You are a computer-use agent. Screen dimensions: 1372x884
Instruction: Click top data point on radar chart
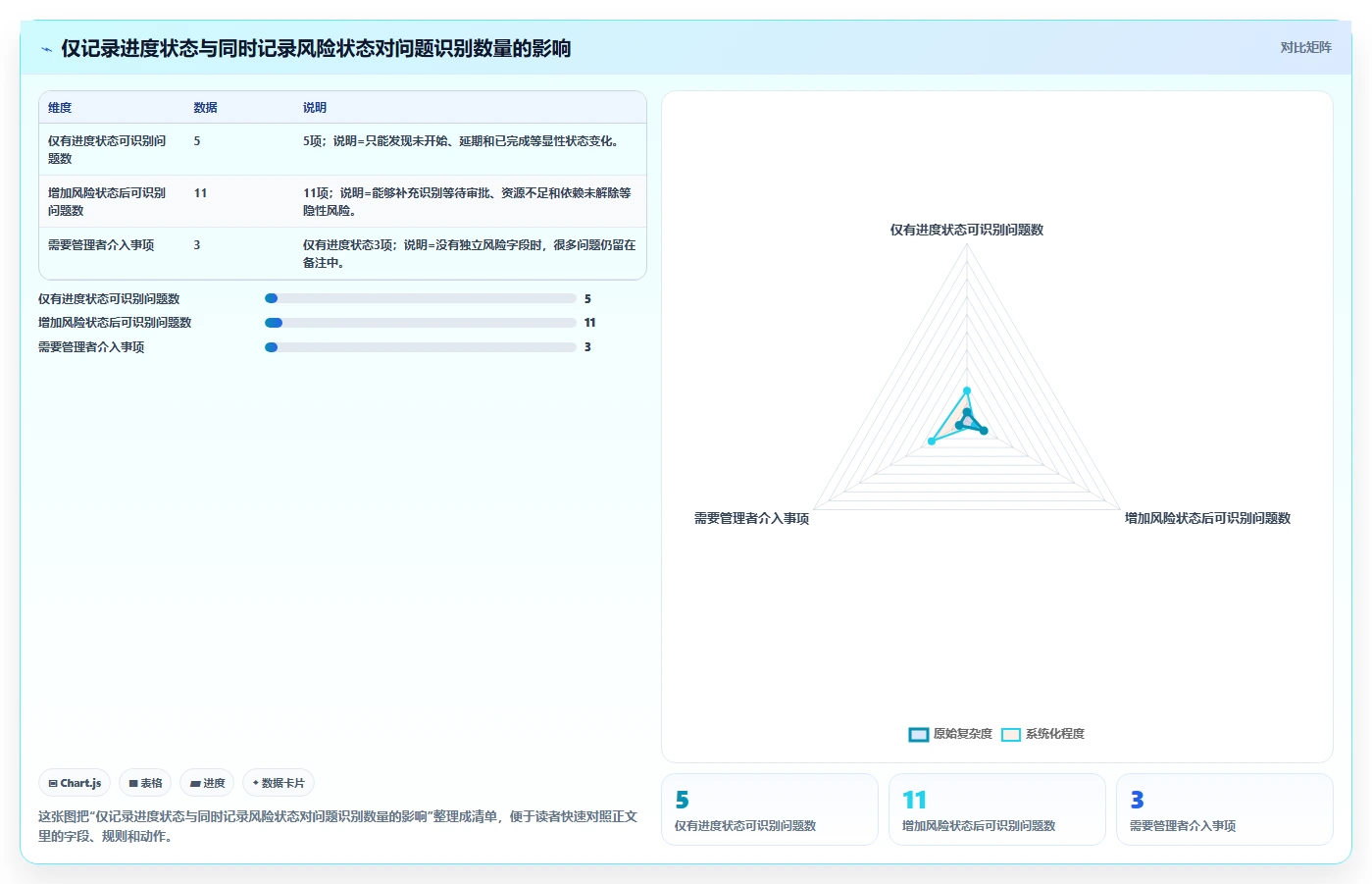(x=967, y=390)
